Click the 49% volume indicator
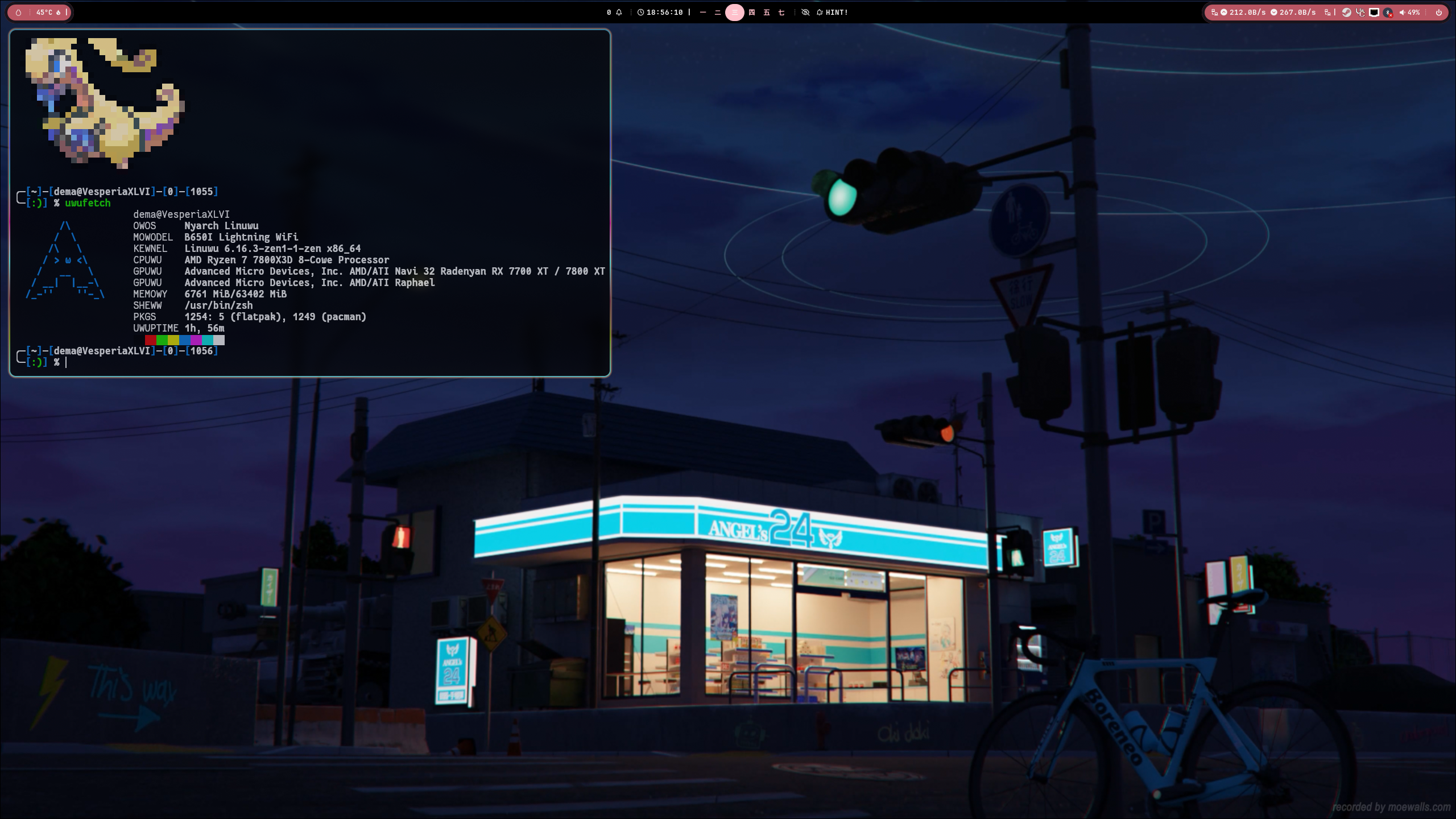This screenshot has width=1456, height=819. (x=1409, y=13)
